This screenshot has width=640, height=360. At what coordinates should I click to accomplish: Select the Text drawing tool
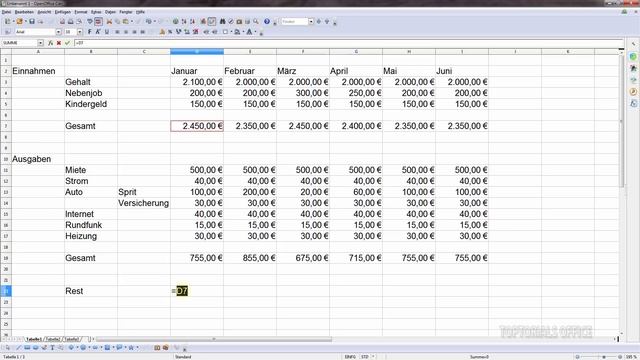click(52, 348)
